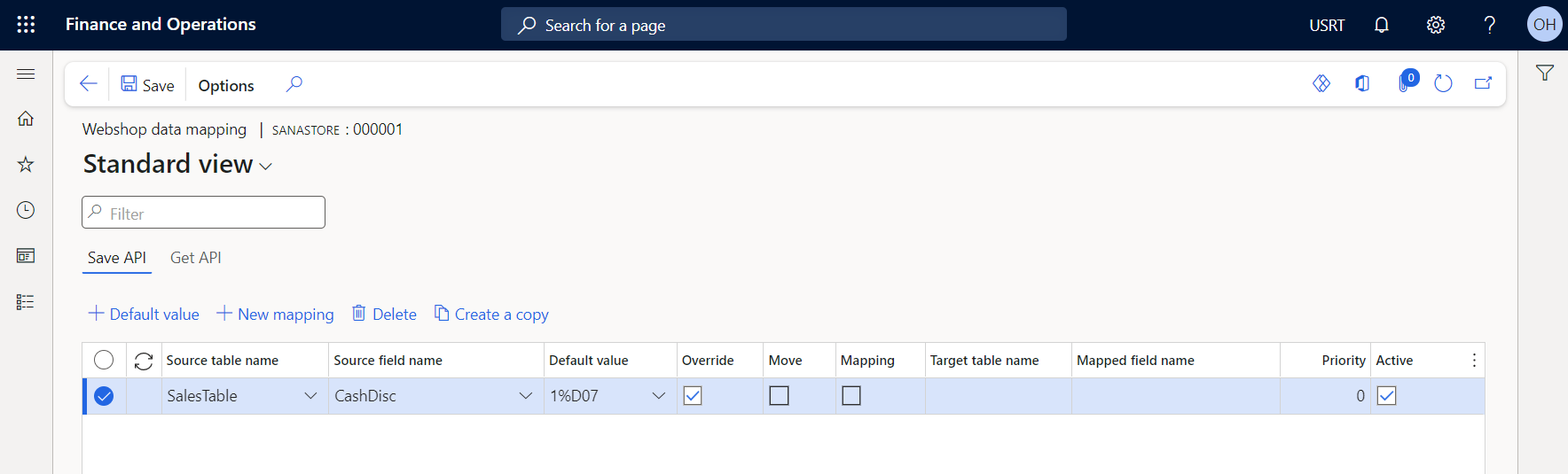Click the USRT company selector

(1327, 26)
